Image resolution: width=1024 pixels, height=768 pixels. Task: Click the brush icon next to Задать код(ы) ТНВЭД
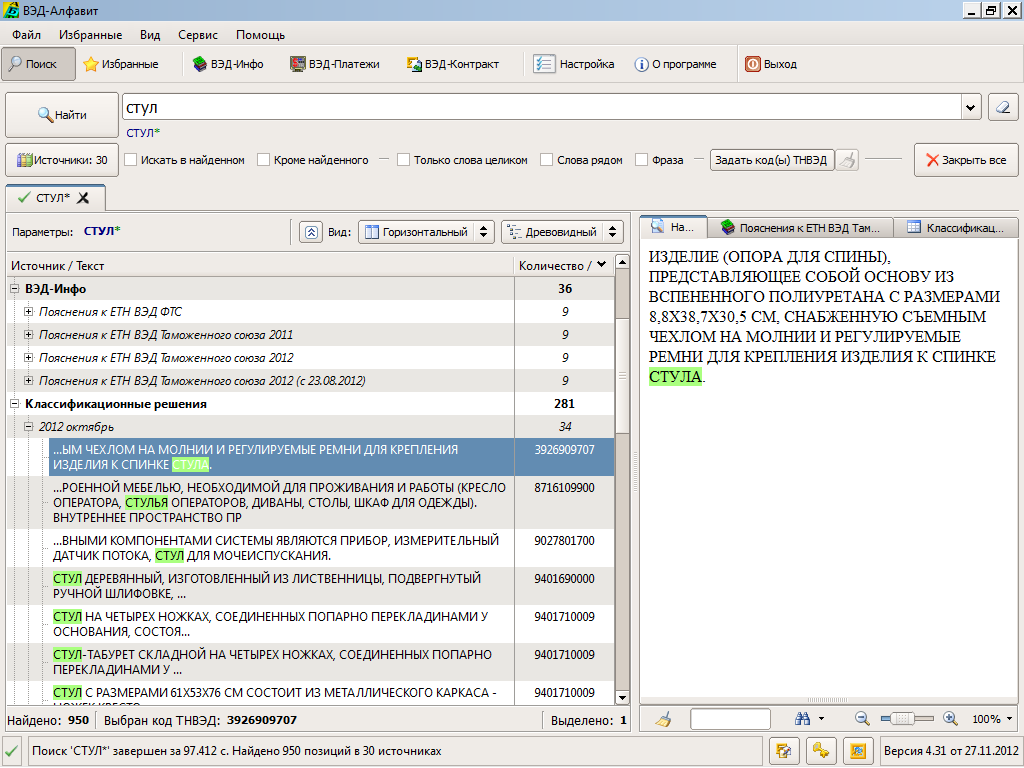coord(847,160)
